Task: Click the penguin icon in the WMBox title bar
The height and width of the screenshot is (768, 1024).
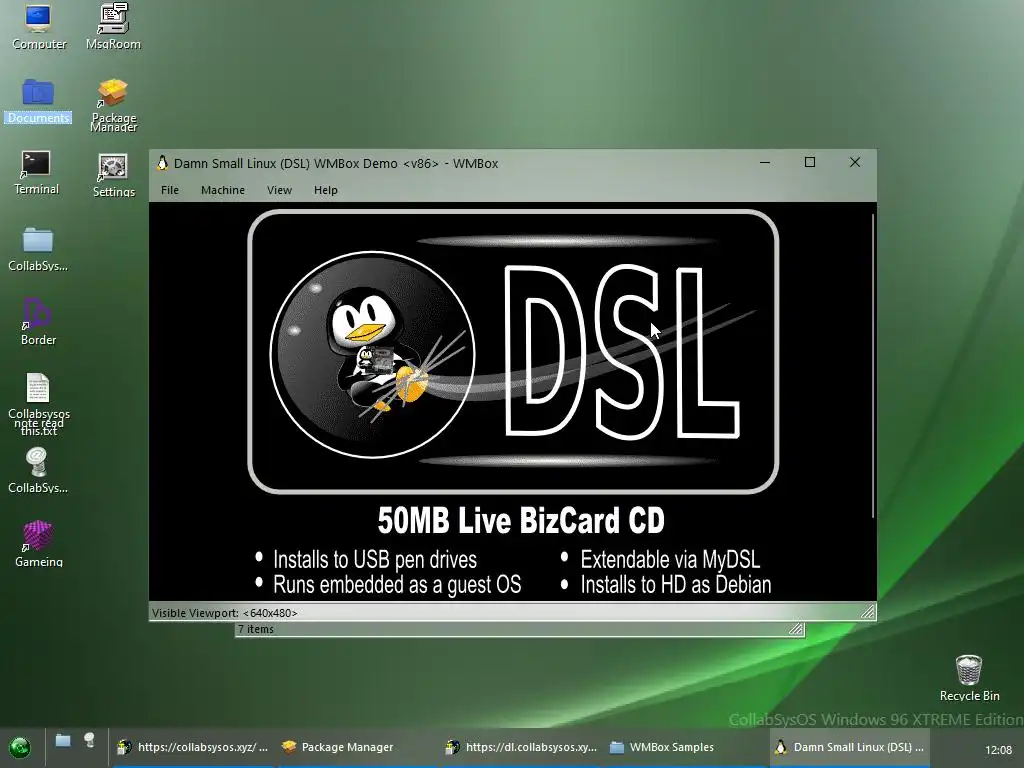Action: click(x=163, y=163)
